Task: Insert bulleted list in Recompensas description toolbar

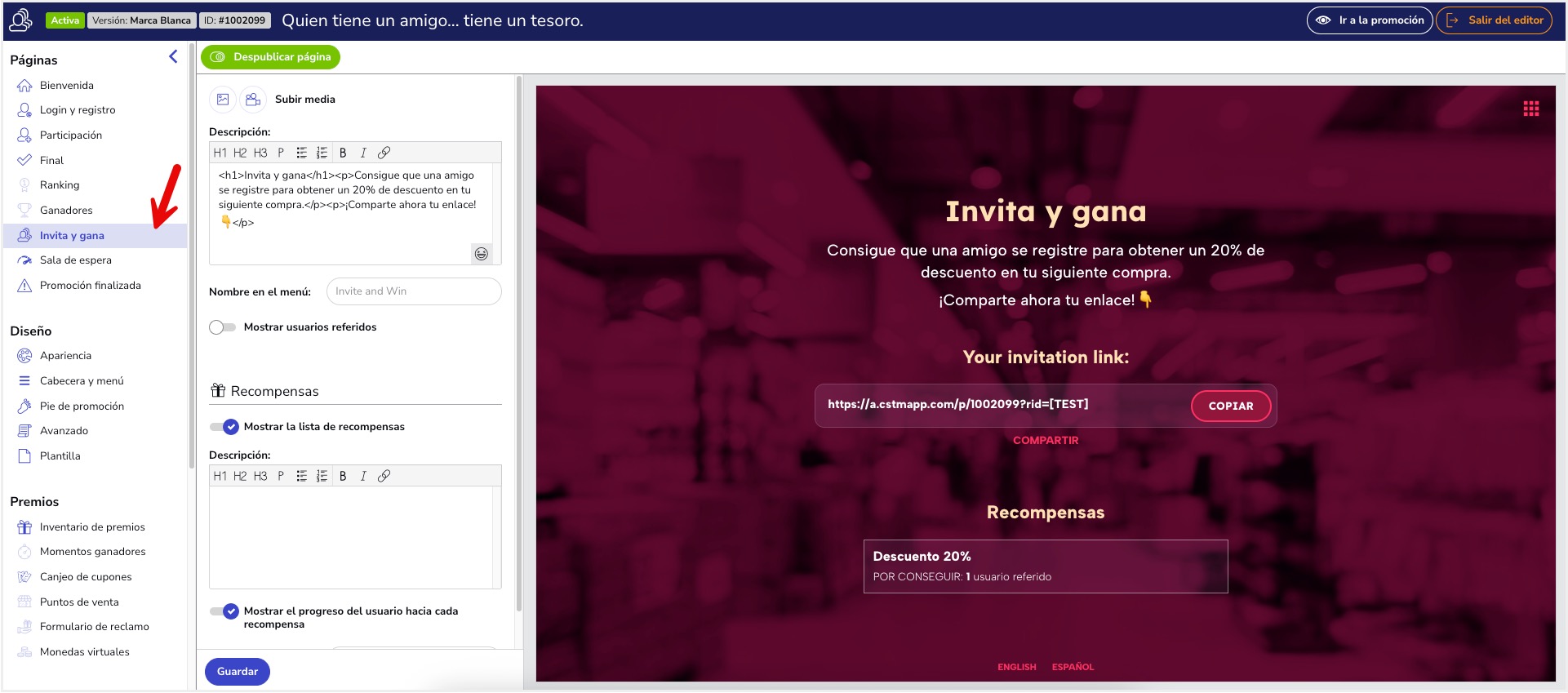Action: click(301, 476)
